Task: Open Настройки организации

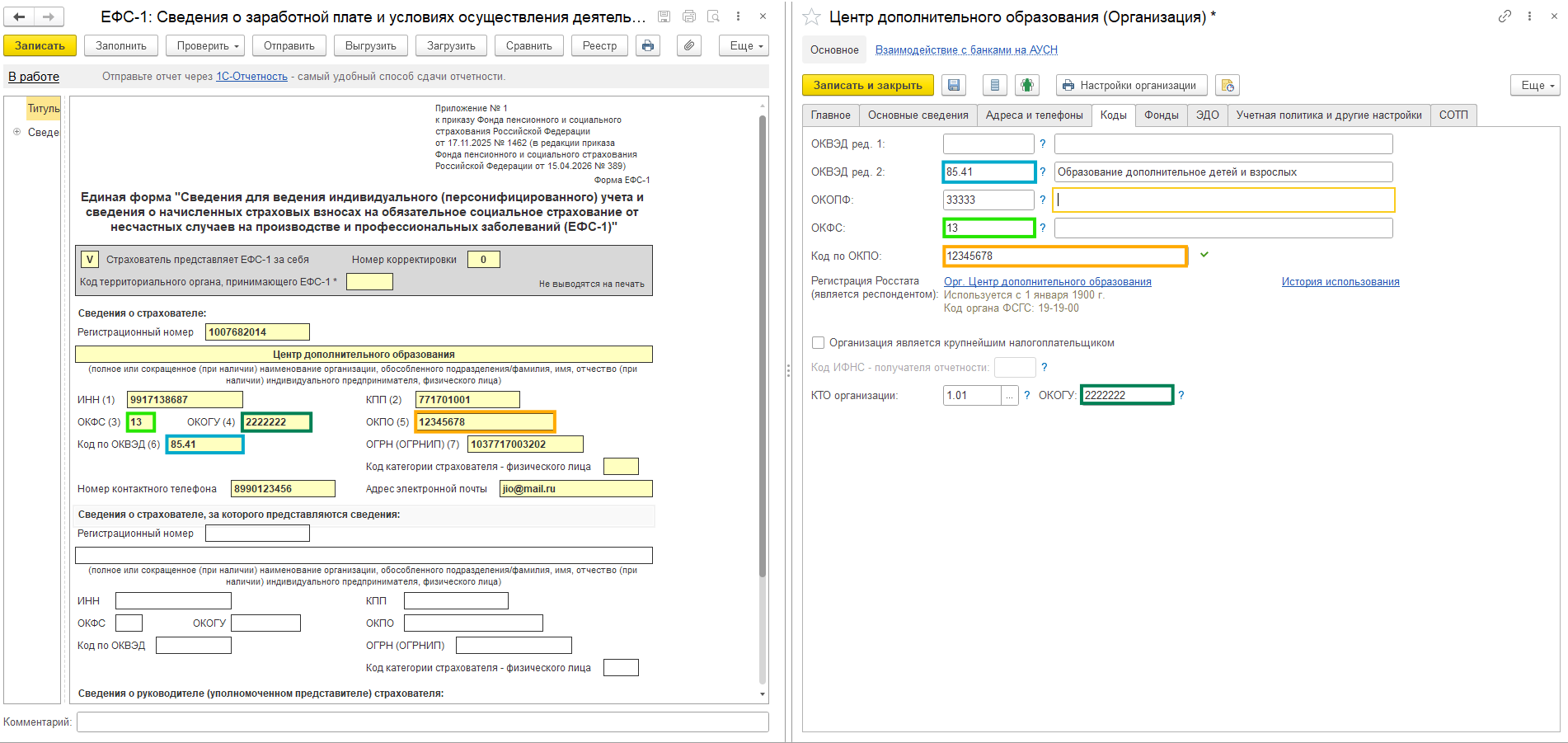Action: tap(1131, 85)
